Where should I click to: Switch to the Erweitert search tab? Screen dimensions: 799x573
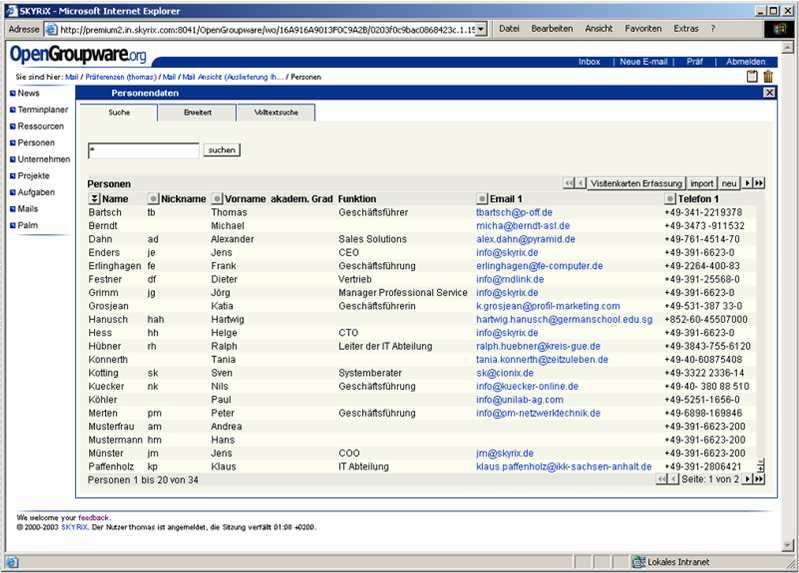[197, 113]
